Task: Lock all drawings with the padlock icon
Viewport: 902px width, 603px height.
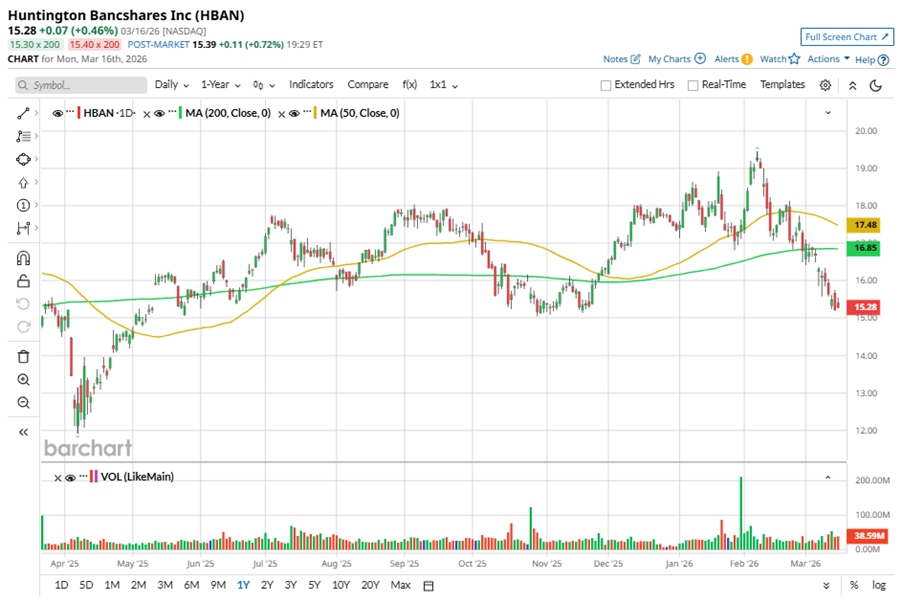Action: click(23, 281)
